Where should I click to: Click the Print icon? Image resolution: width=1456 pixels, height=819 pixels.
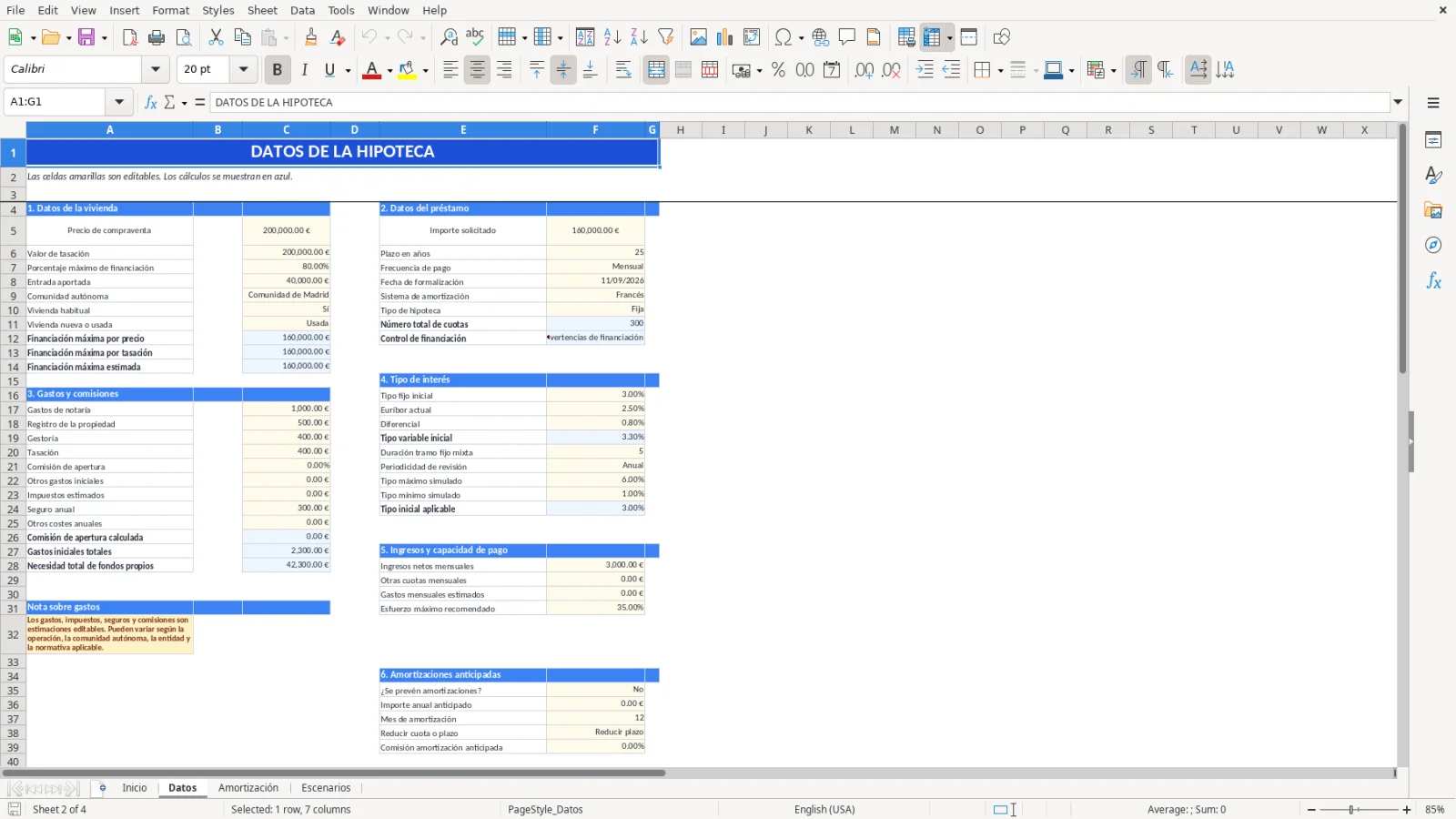click(157, 37)
